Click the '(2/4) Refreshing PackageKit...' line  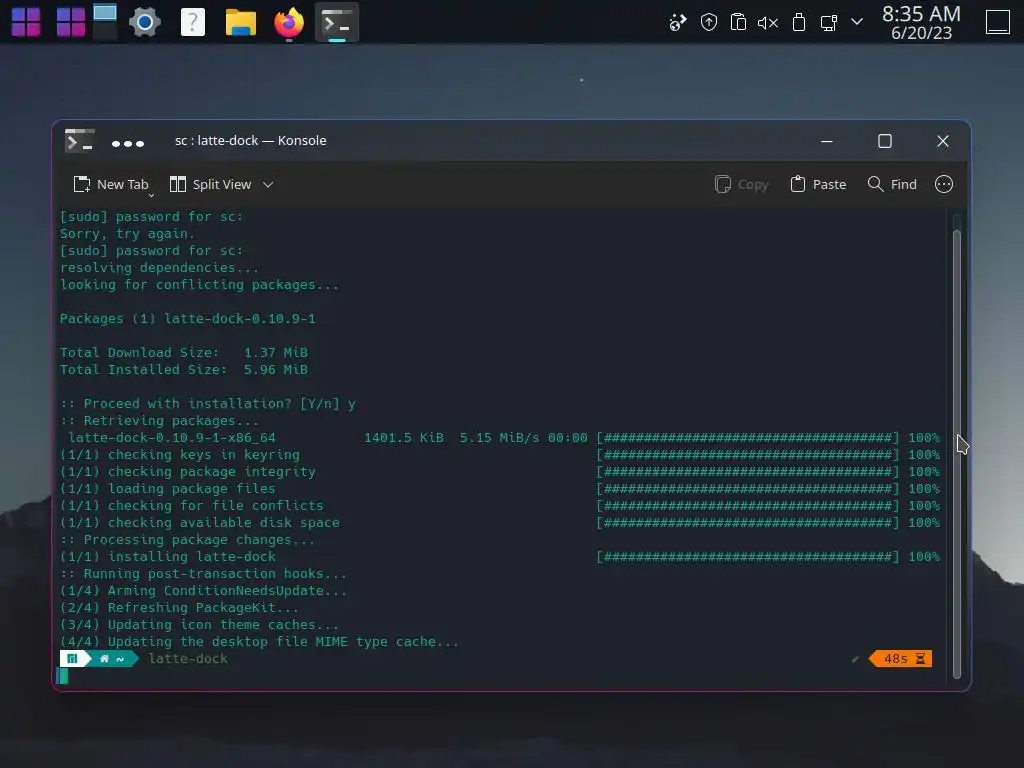[179, 607]
